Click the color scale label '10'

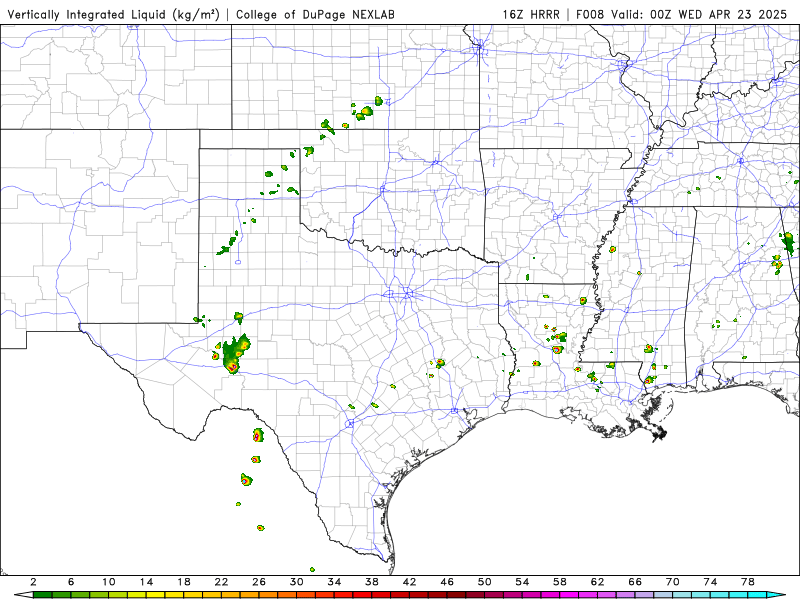tap(109, 582)
